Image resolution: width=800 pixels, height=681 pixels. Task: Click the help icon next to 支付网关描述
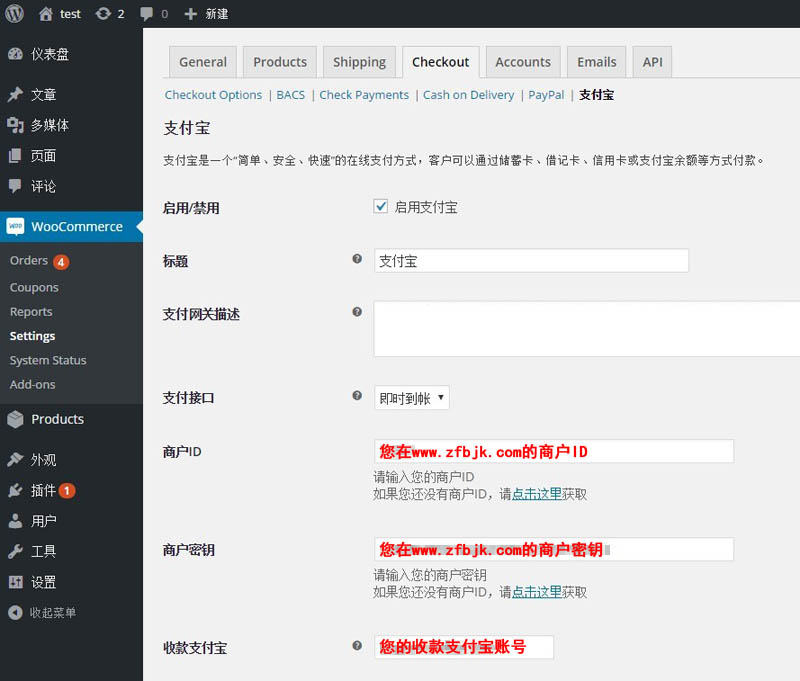click(x=357, y=312)
